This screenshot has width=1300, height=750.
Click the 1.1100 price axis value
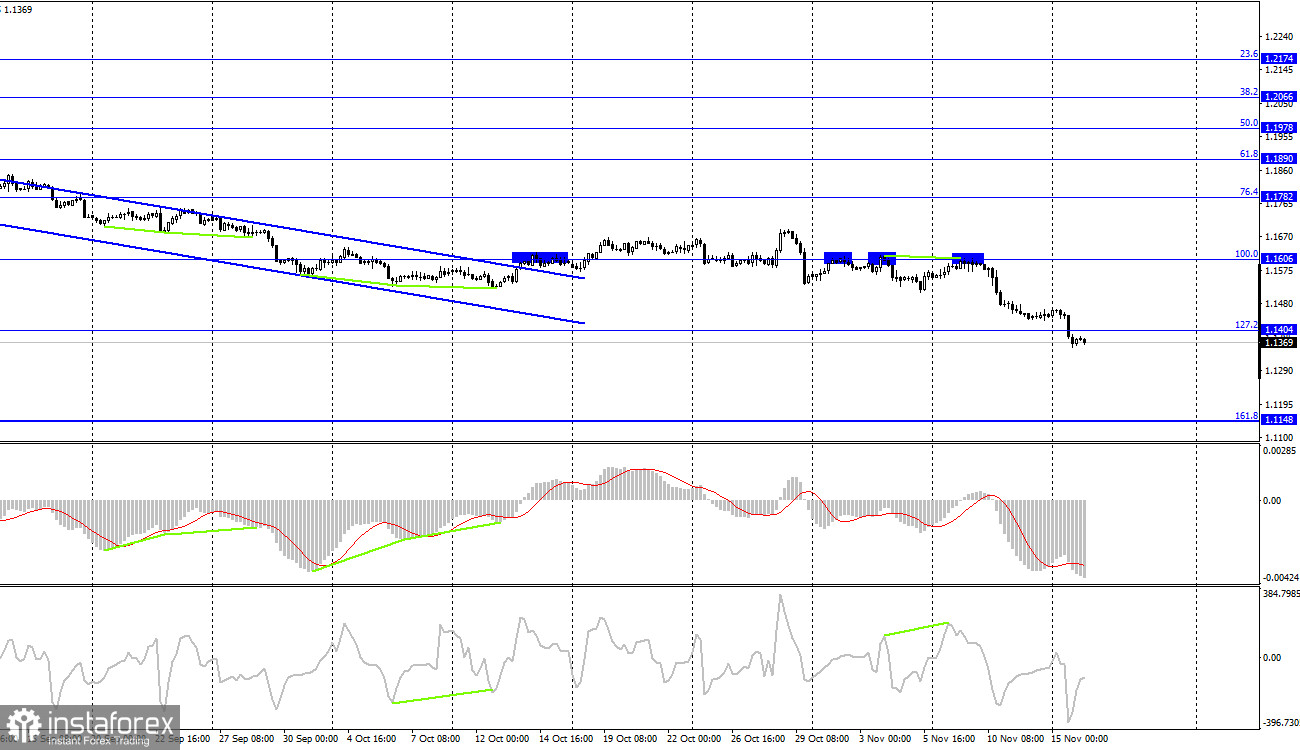[1280, 437]
